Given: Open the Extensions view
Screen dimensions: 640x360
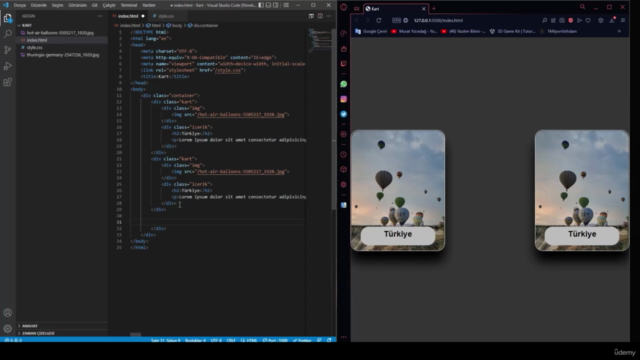Looking at the screenshot, I should tap(7, 82).
